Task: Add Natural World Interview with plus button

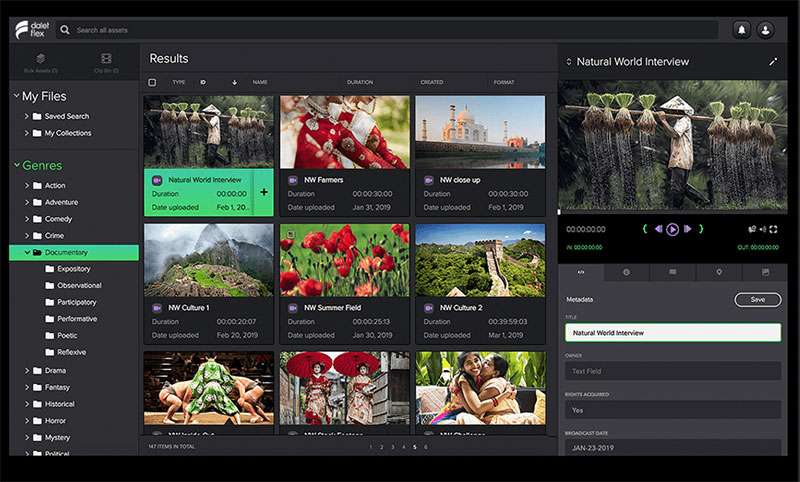Action: click(264, 192)
